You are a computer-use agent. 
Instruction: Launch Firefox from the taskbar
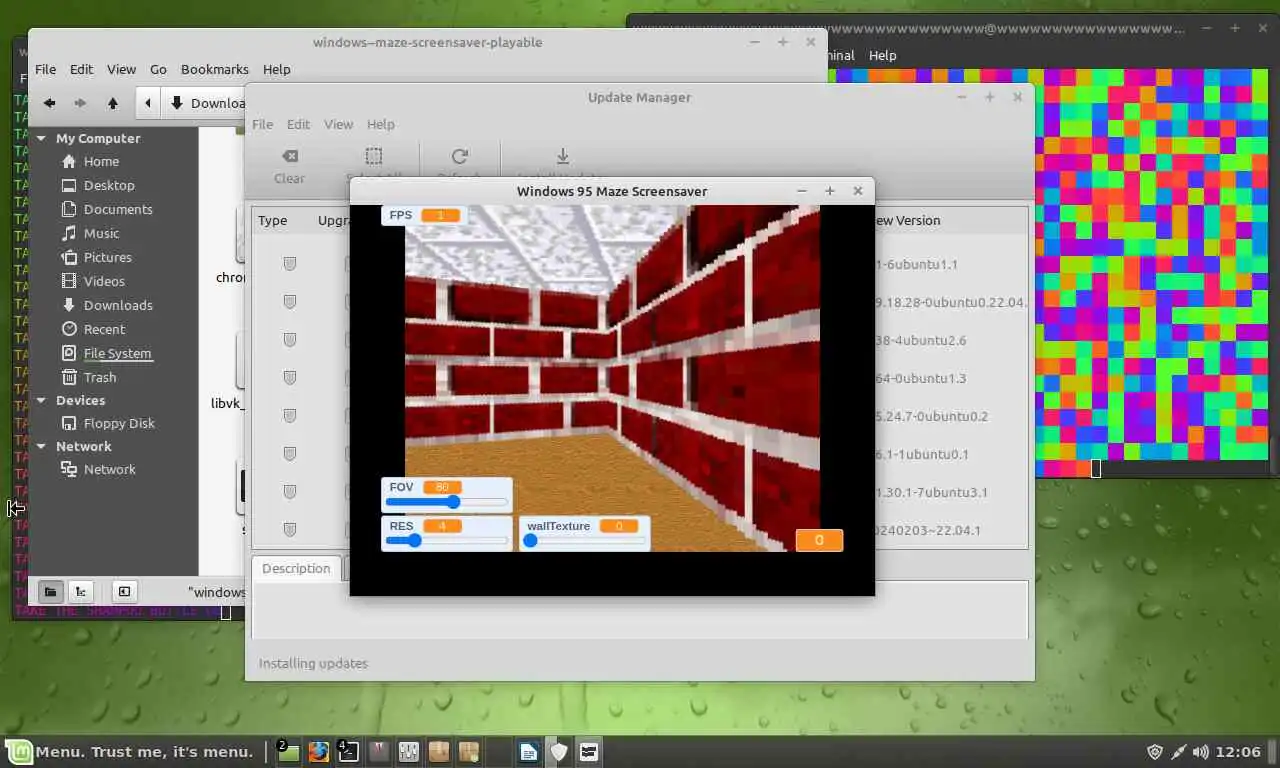pyautogui.click(x=318, y=751)
